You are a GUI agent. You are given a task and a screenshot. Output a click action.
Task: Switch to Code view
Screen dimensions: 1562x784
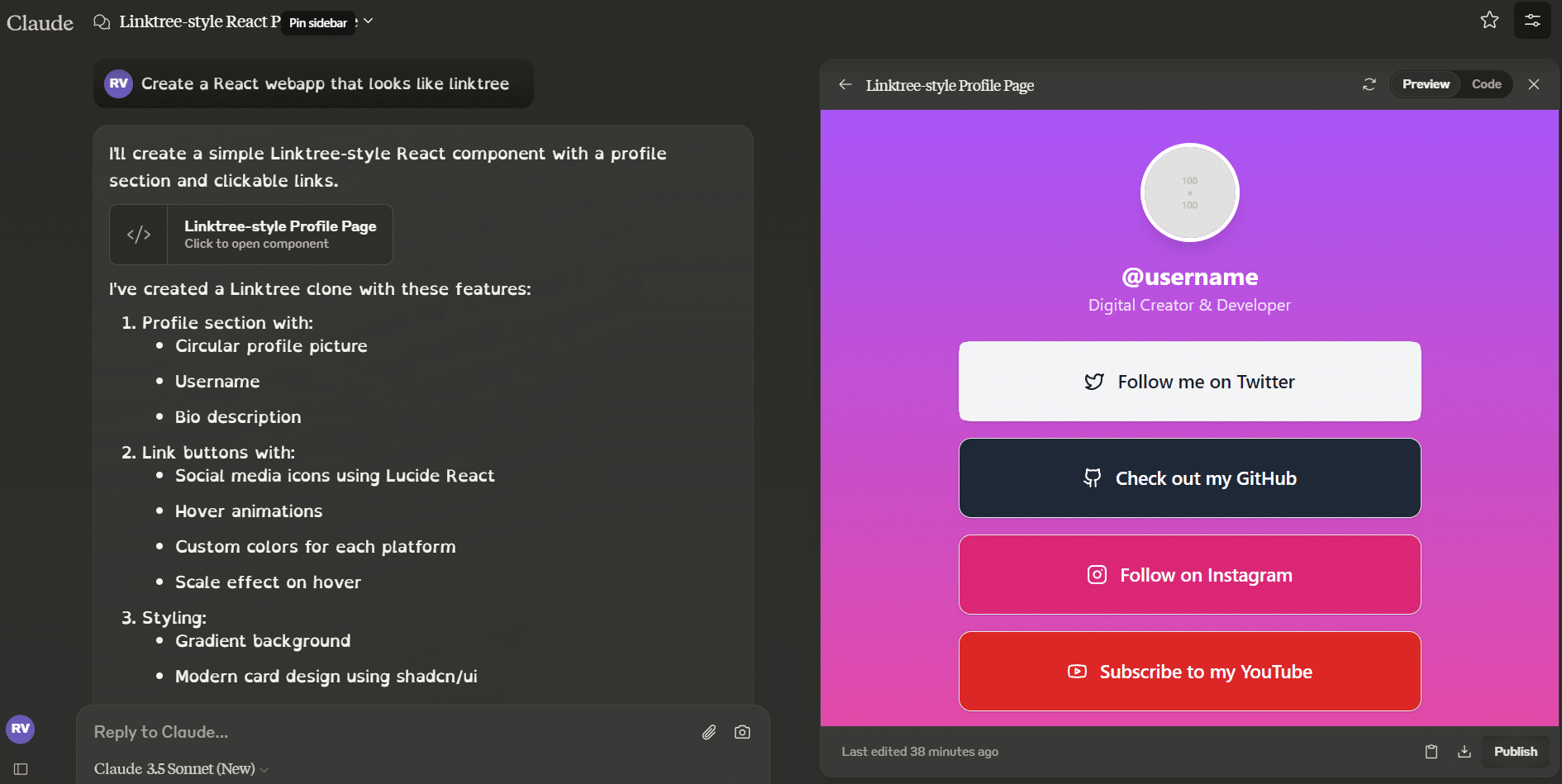coord(1486,84)
